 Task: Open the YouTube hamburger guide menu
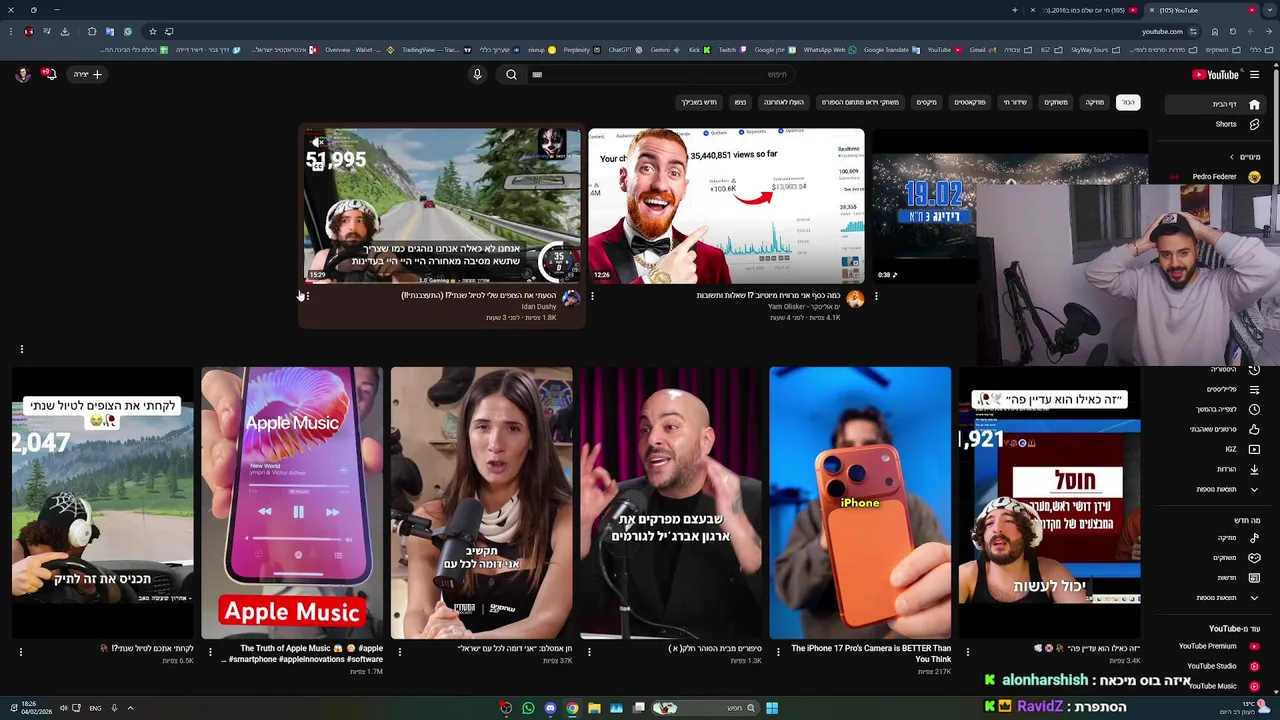click(1254, 74)
